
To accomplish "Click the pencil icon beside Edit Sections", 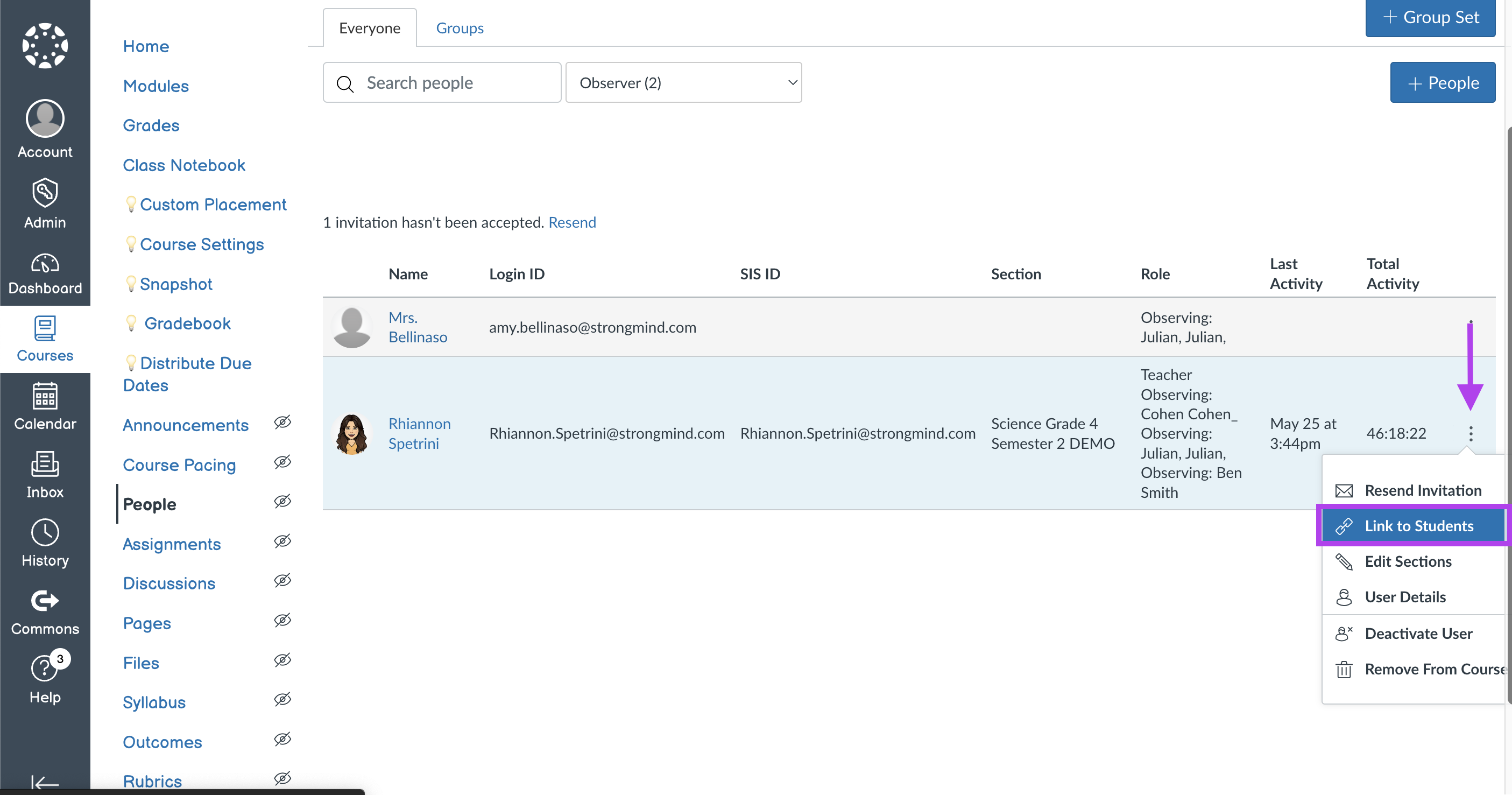I will tap(1344, 562).
